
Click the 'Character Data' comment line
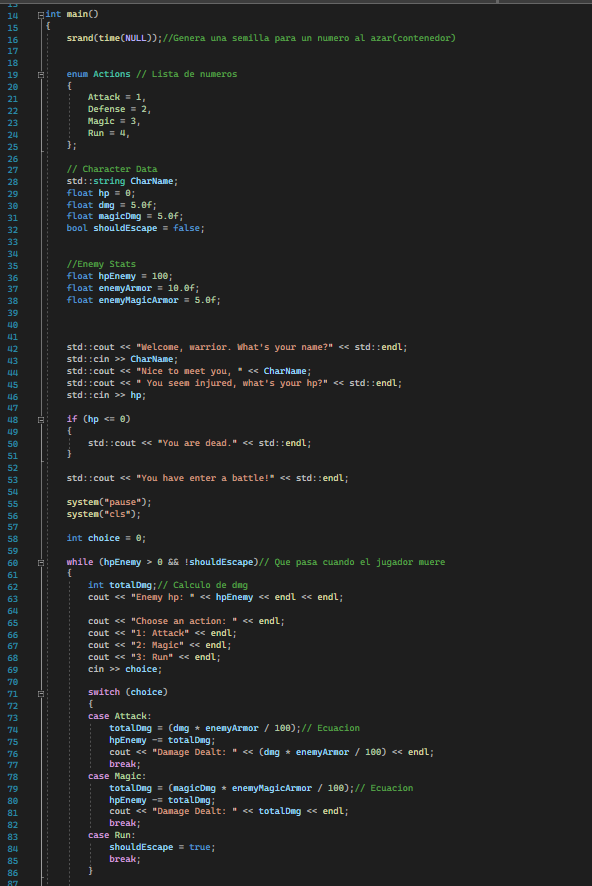pos(112,169)
